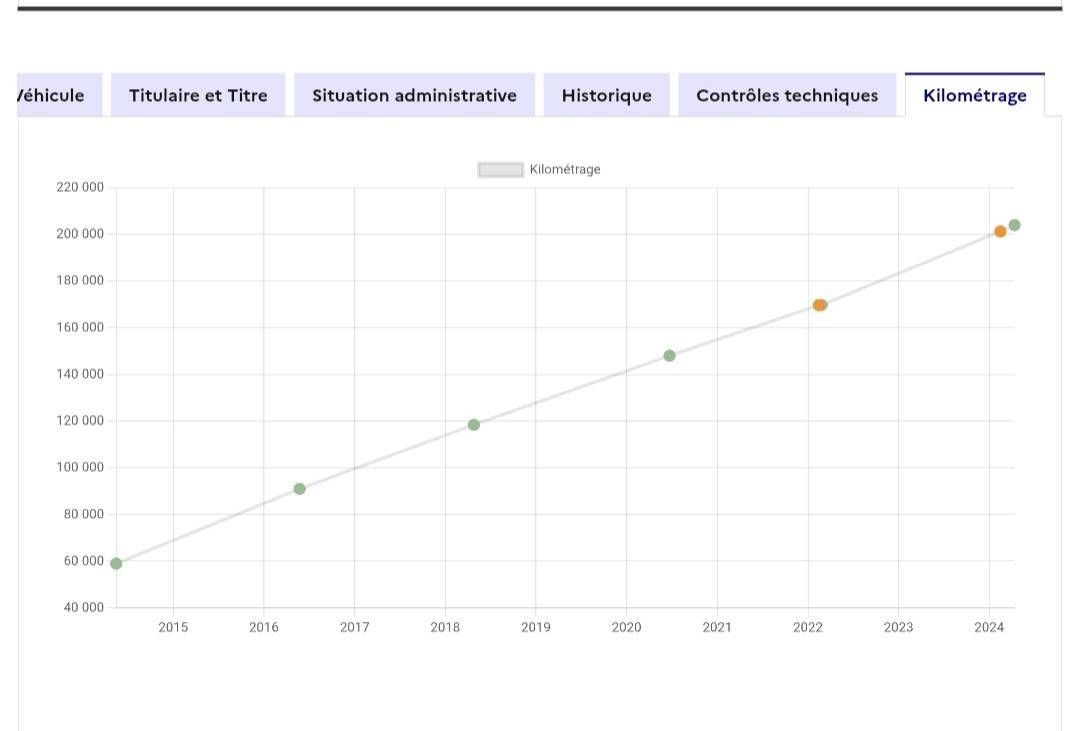Click the 80 000 y-axis label
This screenshot has height=731, width=1080.
click(83, 514)
